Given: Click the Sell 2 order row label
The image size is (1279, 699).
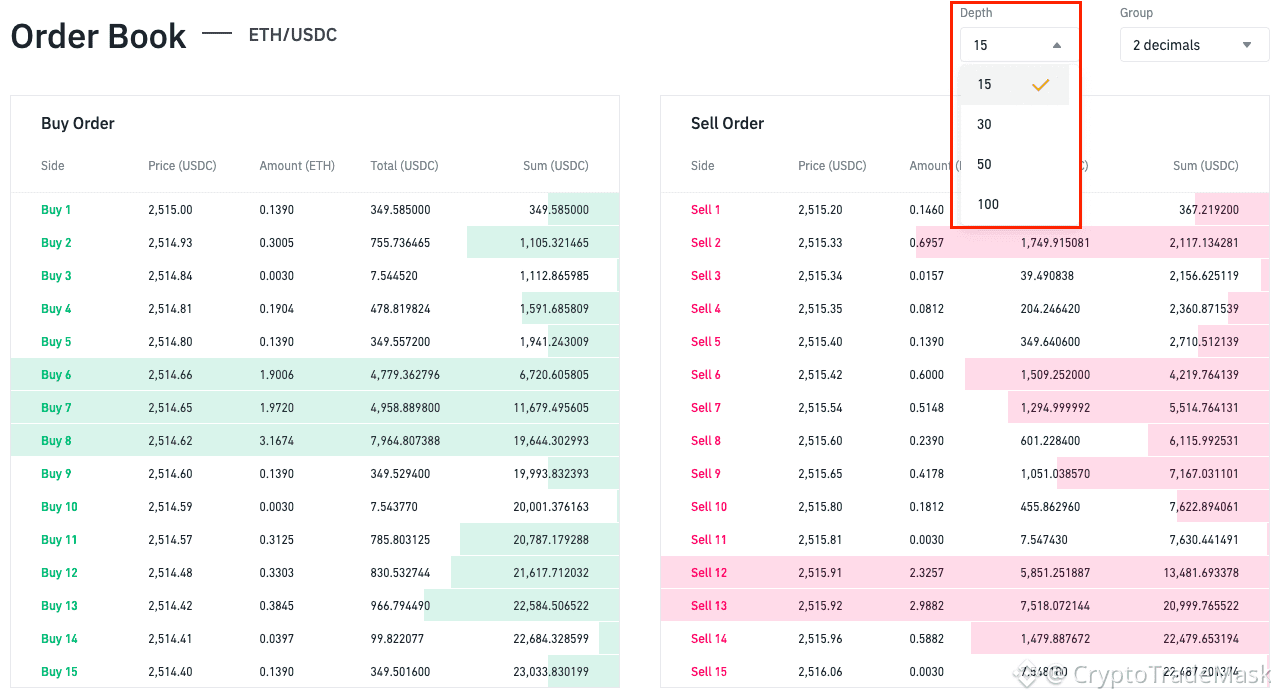Looking at the screenshot, I should pos(706,243).
